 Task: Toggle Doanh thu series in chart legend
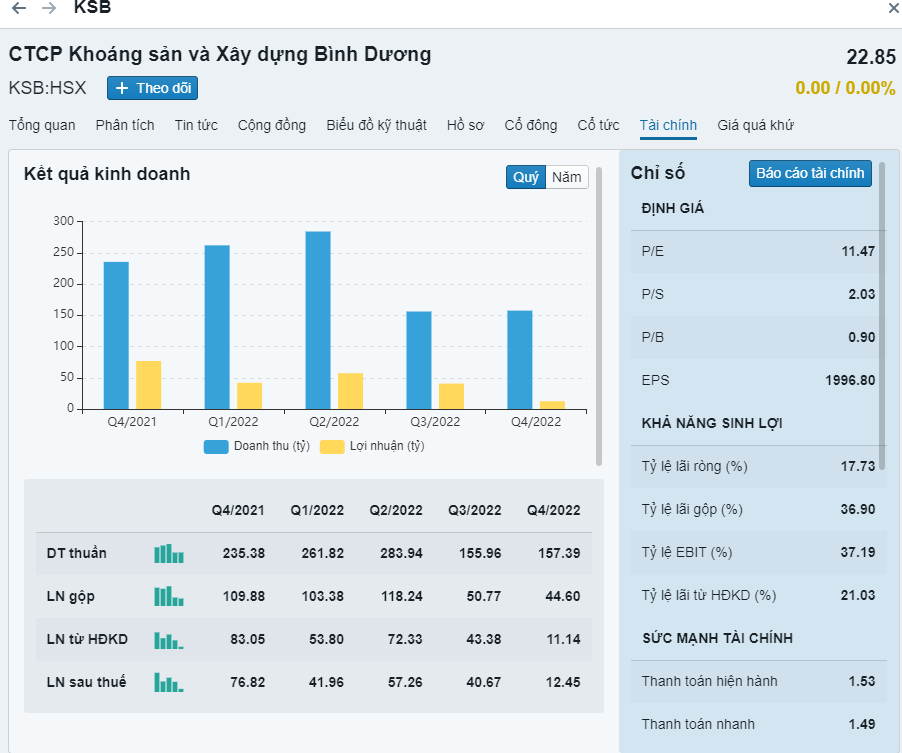[x=257, y=446]
